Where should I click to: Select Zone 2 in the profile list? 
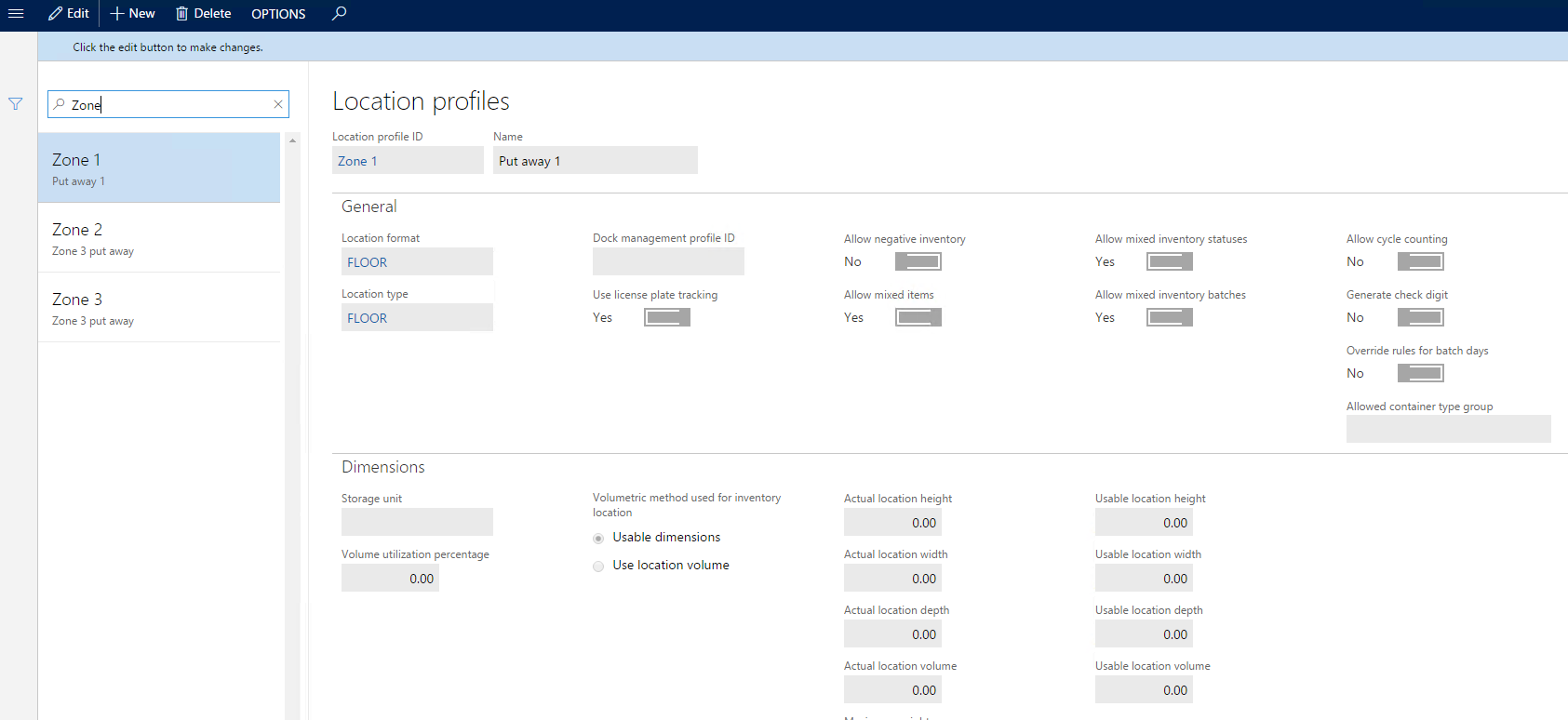(159, 238)
